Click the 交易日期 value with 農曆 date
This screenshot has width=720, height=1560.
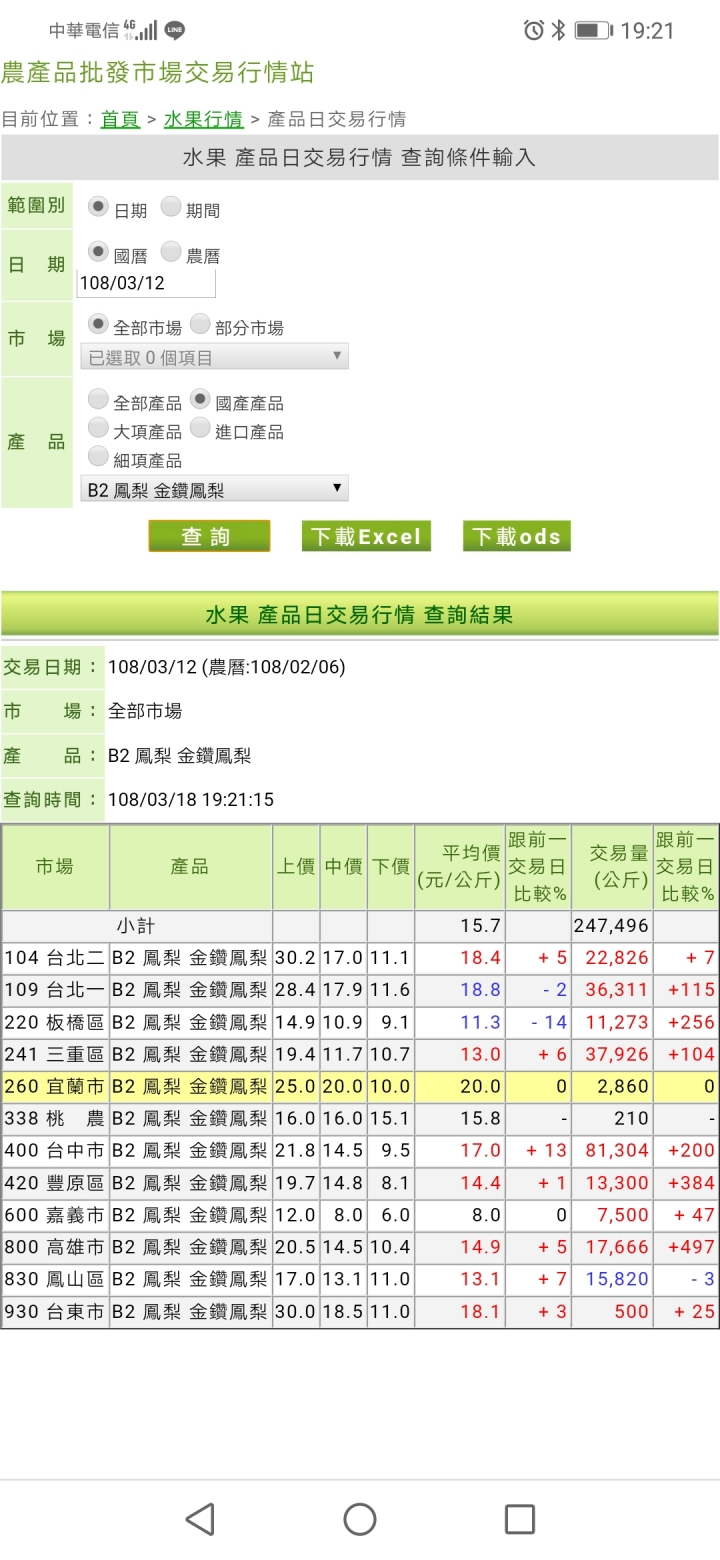point(226,667)
